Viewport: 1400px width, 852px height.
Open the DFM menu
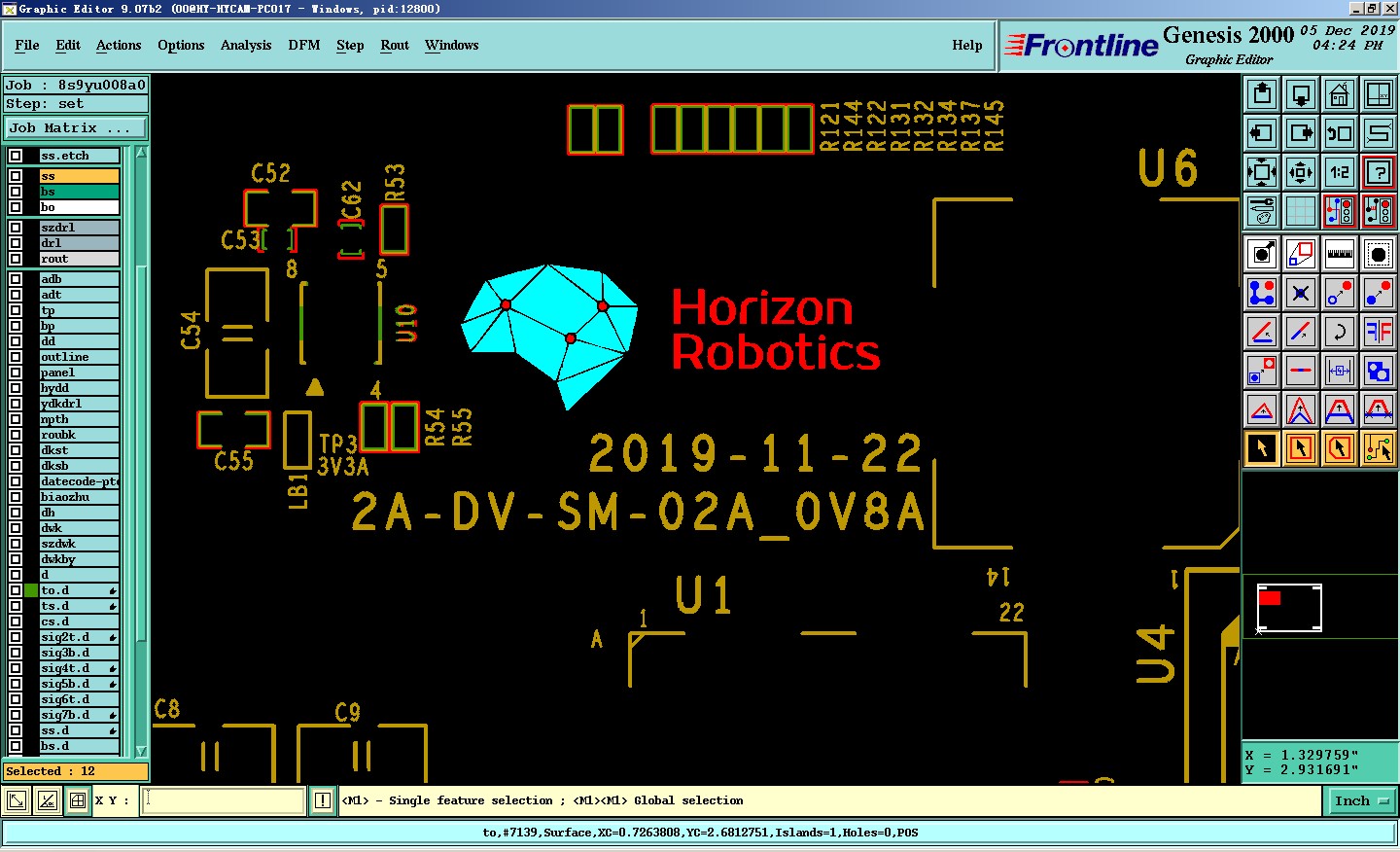tap(304, 45)
